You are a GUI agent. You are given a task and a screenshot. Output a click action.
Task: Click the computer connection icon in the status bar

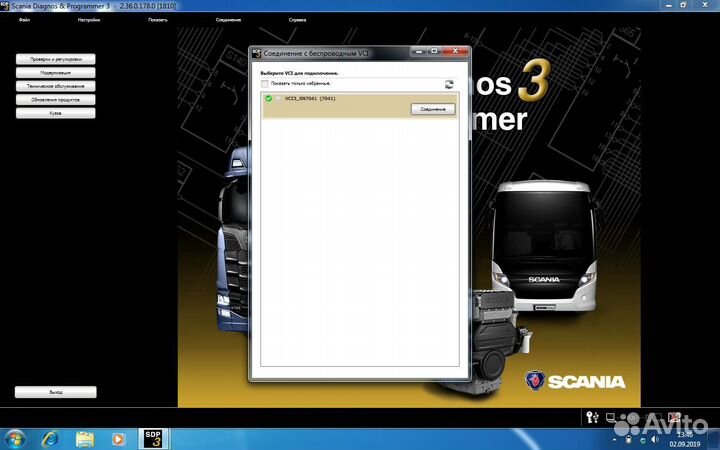point(610,417)
